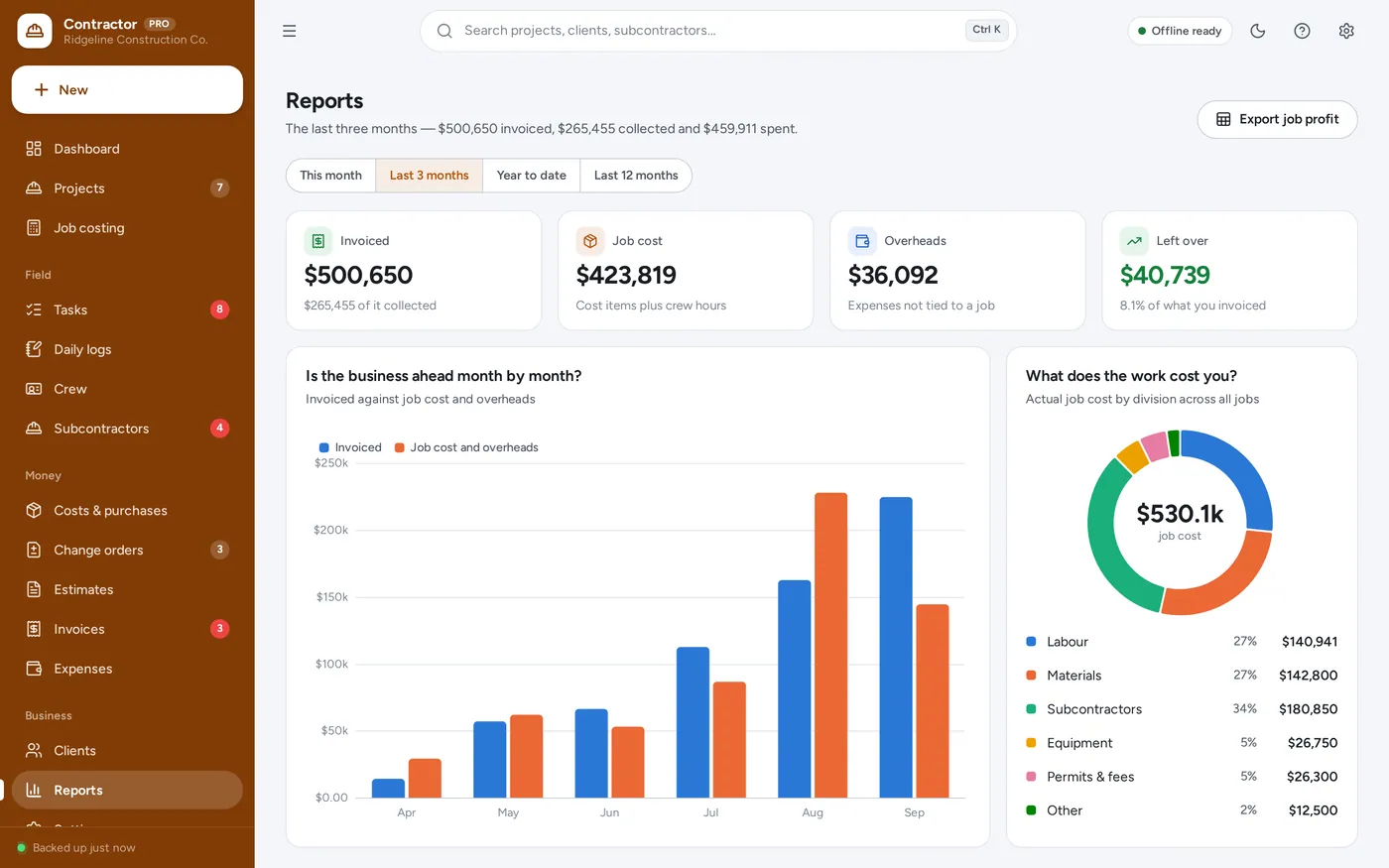Click the Invoiced card's green receipt icon
This screenshot has height=868, width=1389.
pos(318,241)
